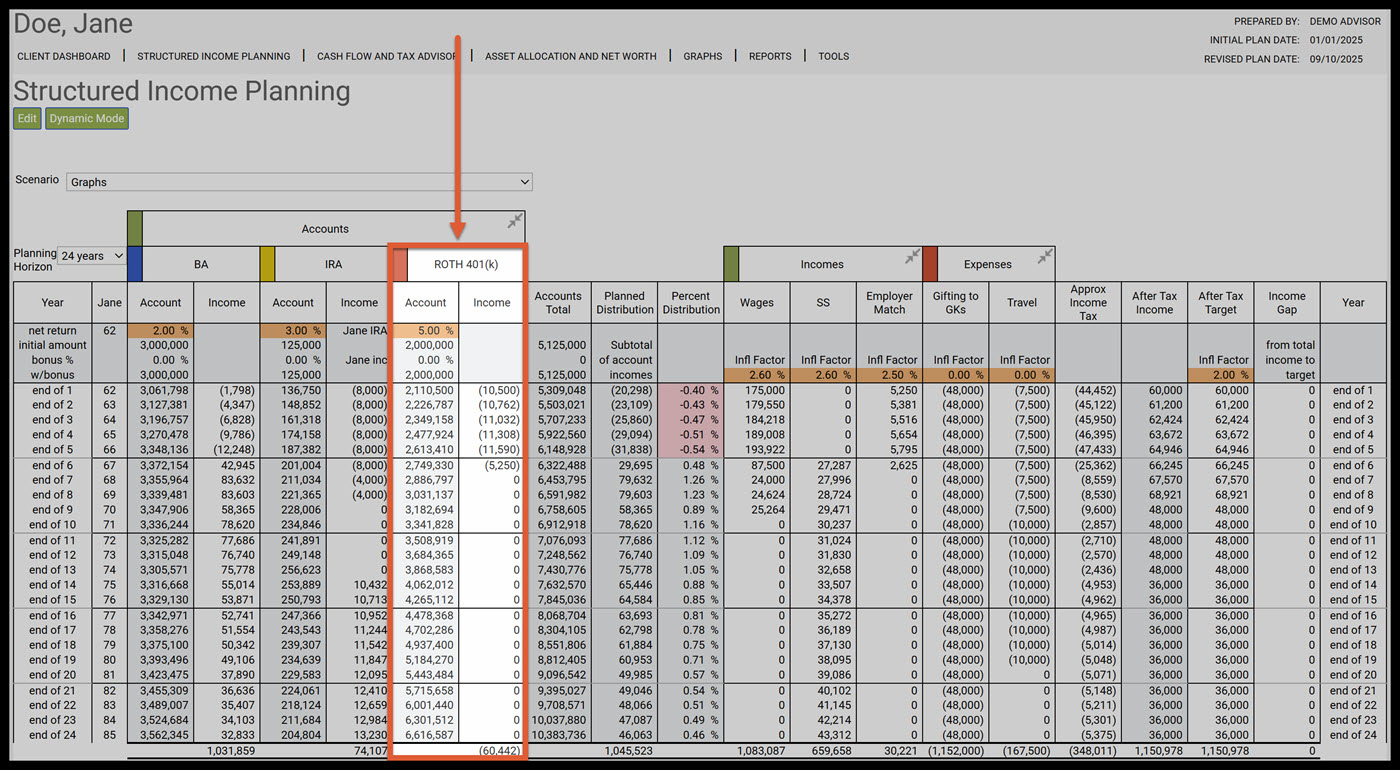Click the Gifting to GKs column header
Image resolution: width=1400 pixels, height=770 pixels.
pos(955,302)
